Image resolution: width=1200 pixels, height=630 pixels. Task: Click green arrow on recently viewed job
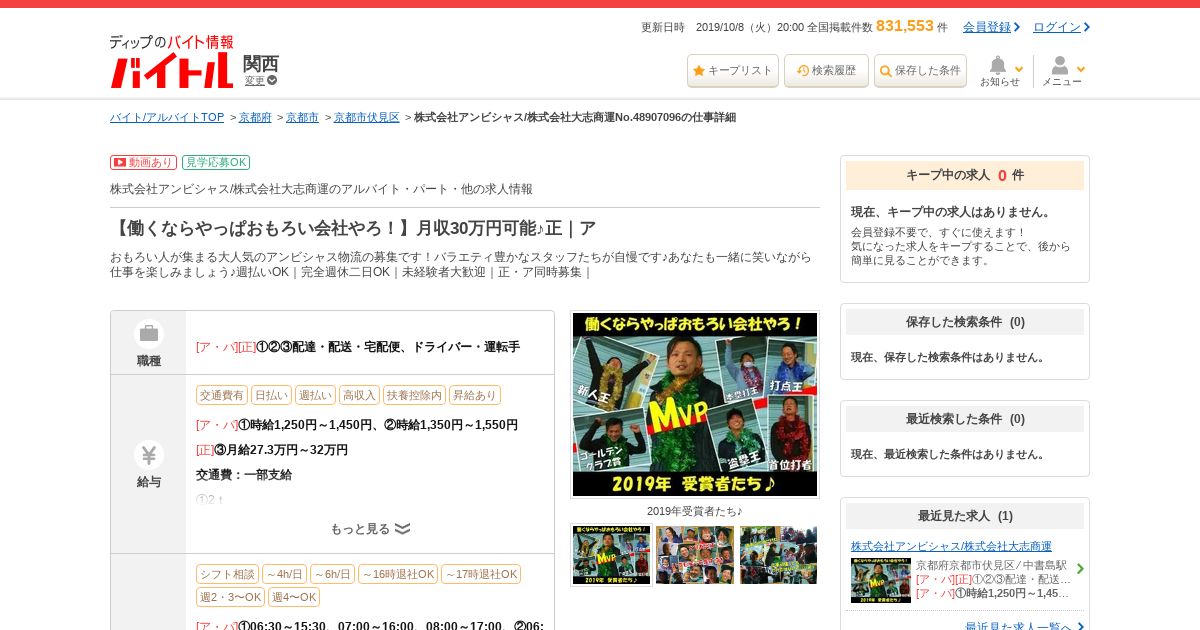point(1080,569)
